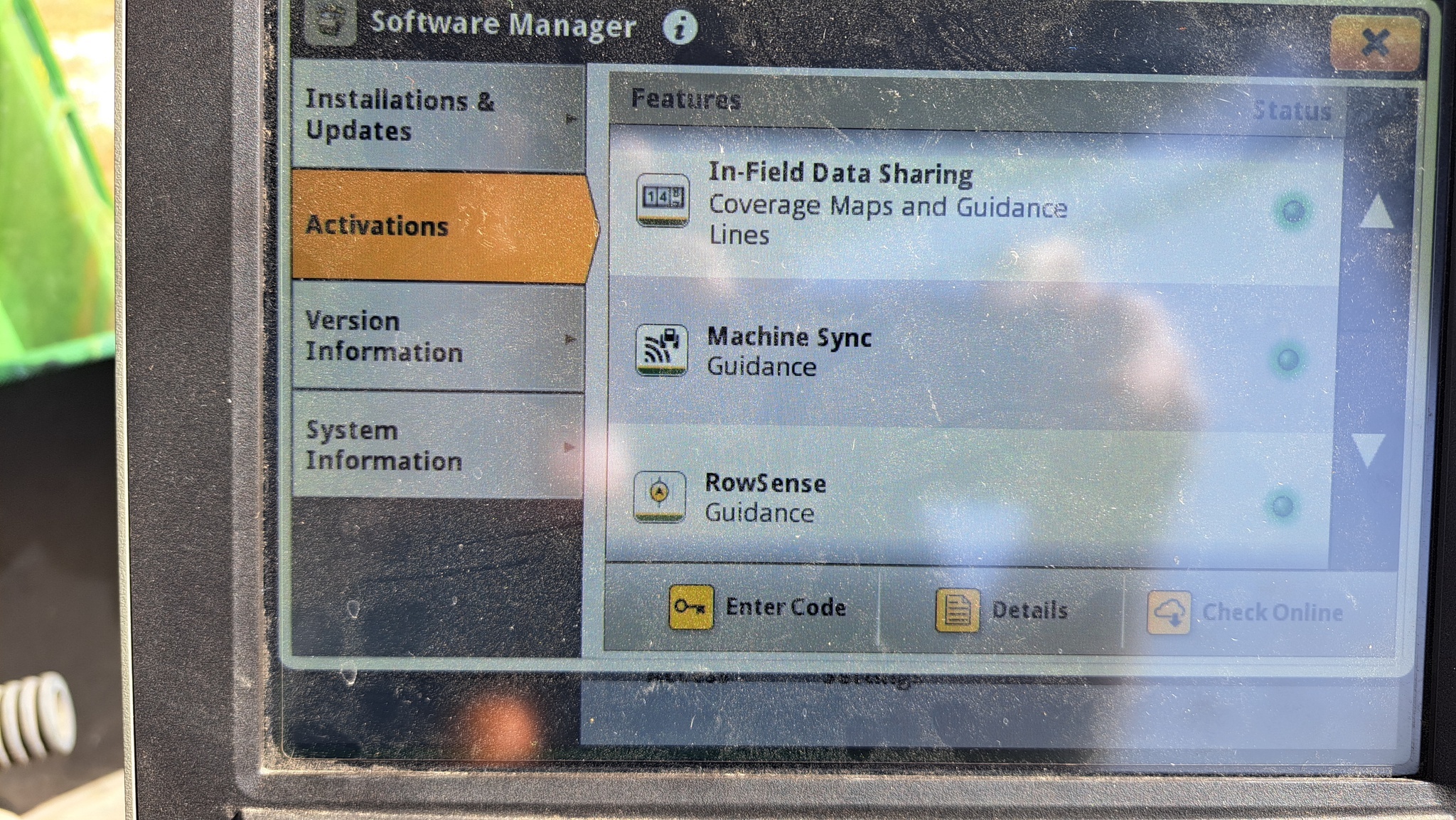Click the scroll down arrow in features list
The width and height of the screenshot is (1456, 820).
1369,449
